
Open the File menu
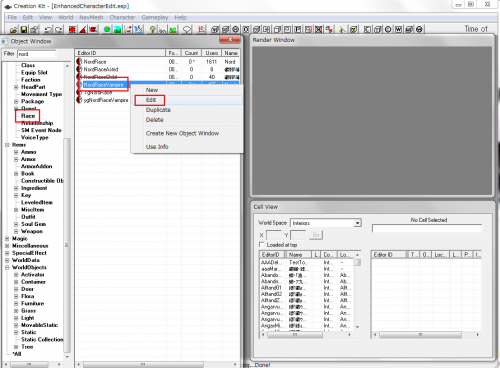coord(12,17)
